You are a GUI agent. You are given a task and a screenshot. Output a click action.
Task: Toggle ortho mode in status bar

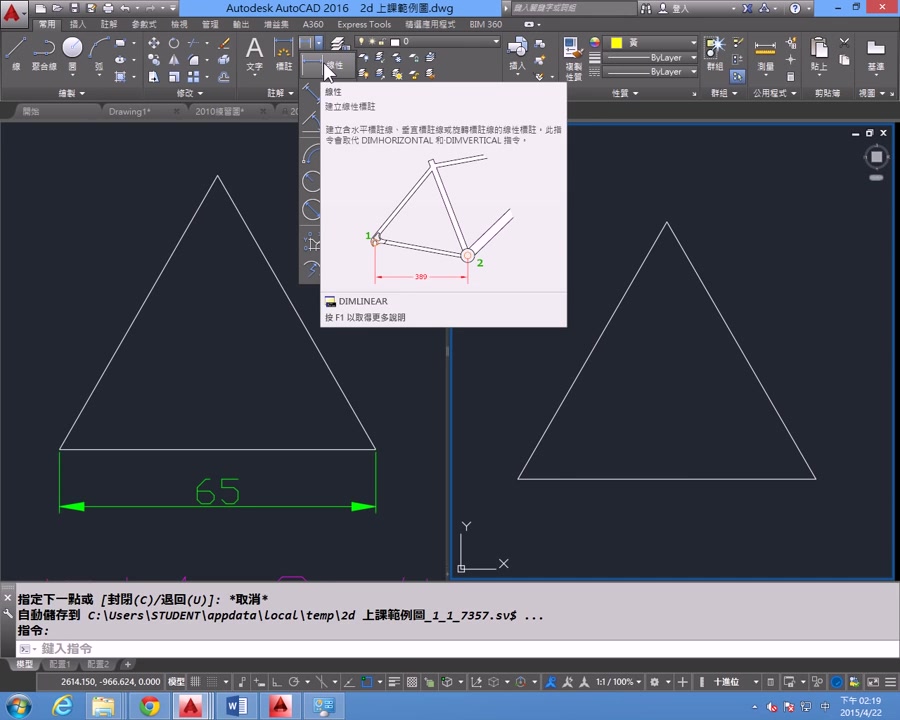[277, 682]
